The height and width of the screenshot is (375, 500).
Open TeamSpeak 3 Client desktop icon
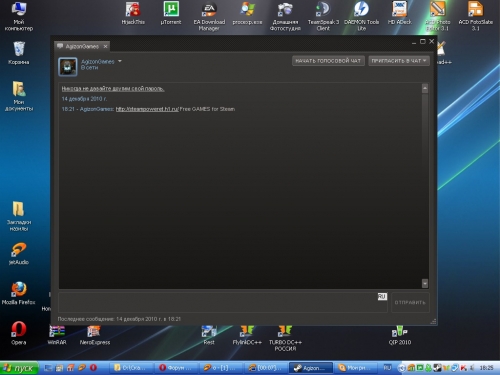tap(323, 16)
